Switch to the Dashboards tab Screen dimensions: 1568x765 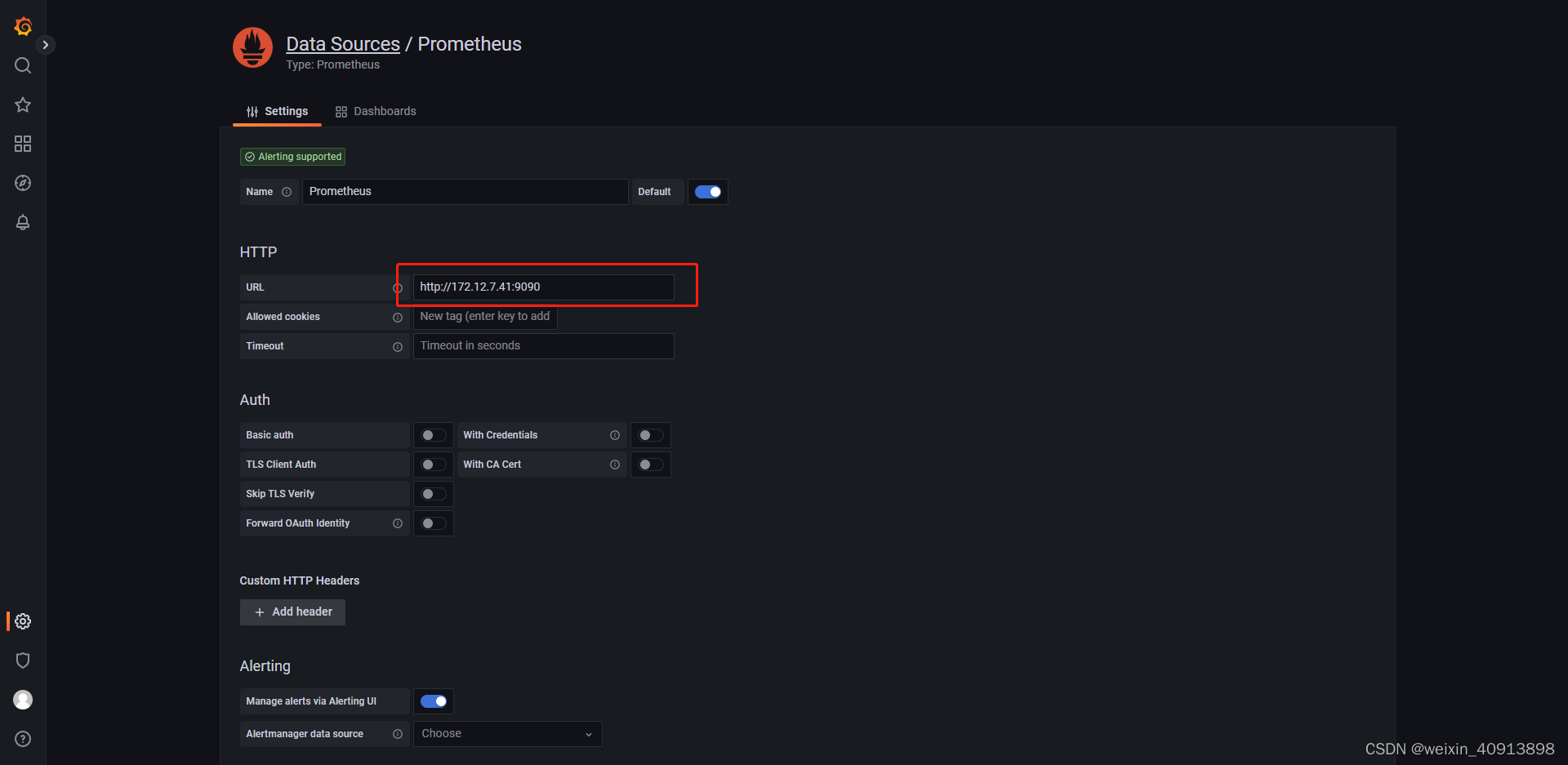[x=376, y=111]
